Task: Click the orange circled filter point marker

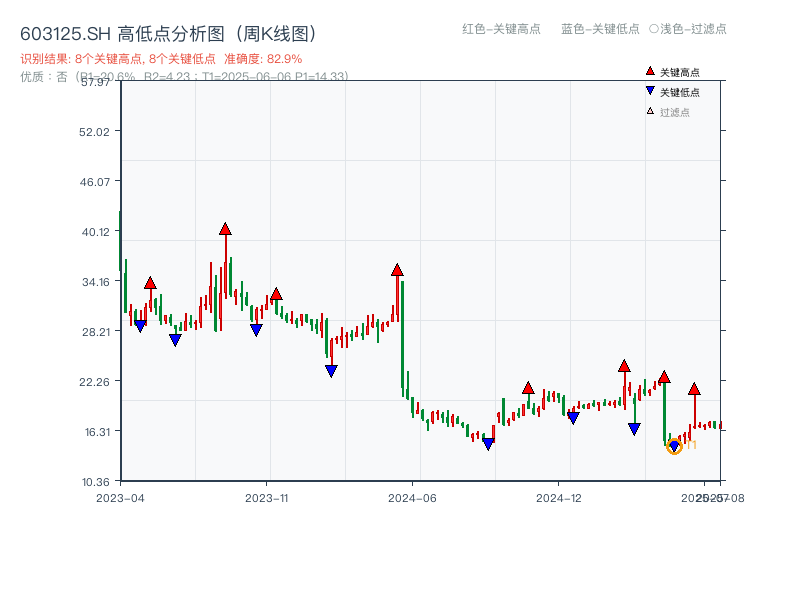Action: 674,447
